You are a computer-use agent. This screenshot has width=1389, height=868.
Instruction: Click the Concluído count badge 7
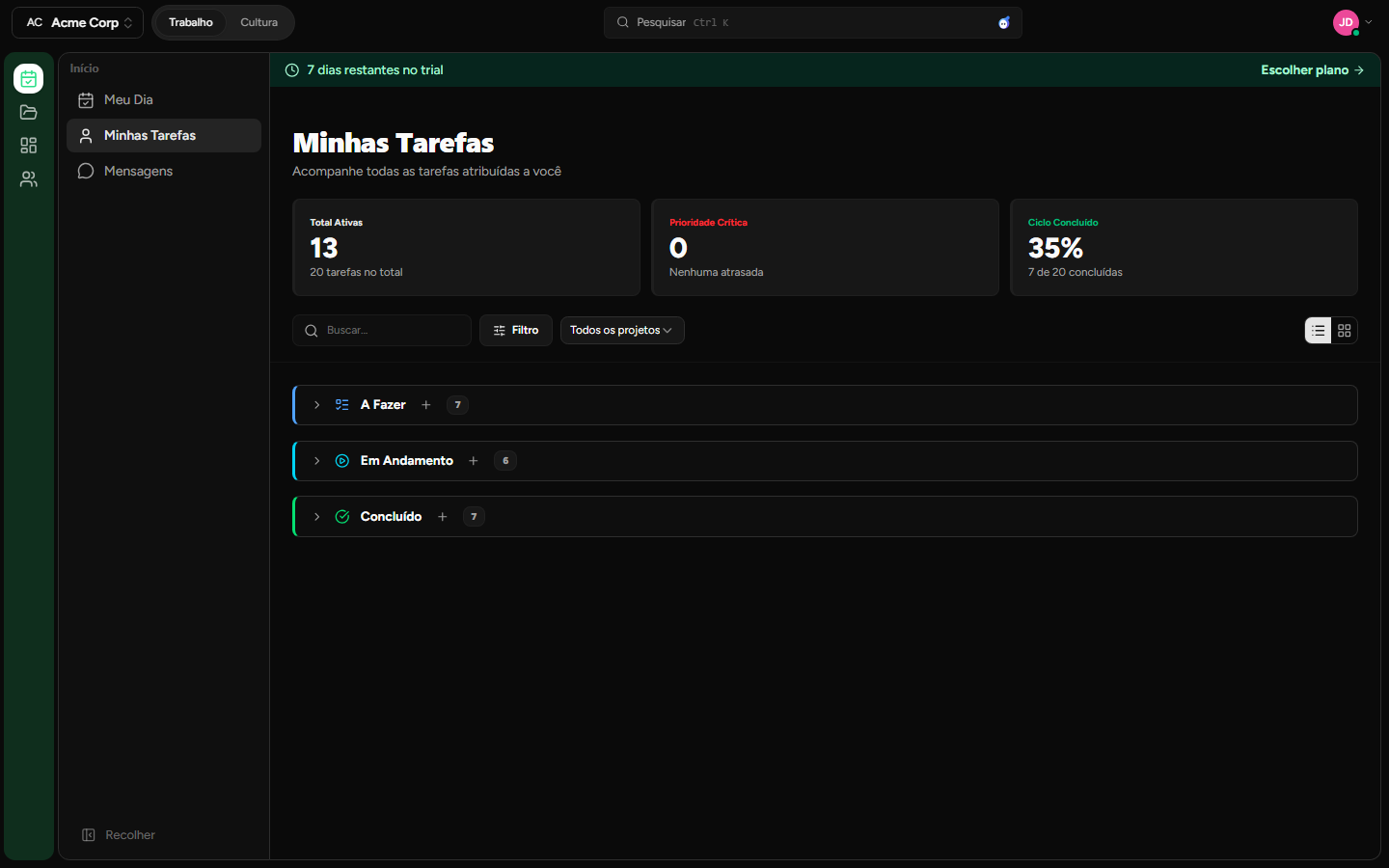click(x=474, y=517)
